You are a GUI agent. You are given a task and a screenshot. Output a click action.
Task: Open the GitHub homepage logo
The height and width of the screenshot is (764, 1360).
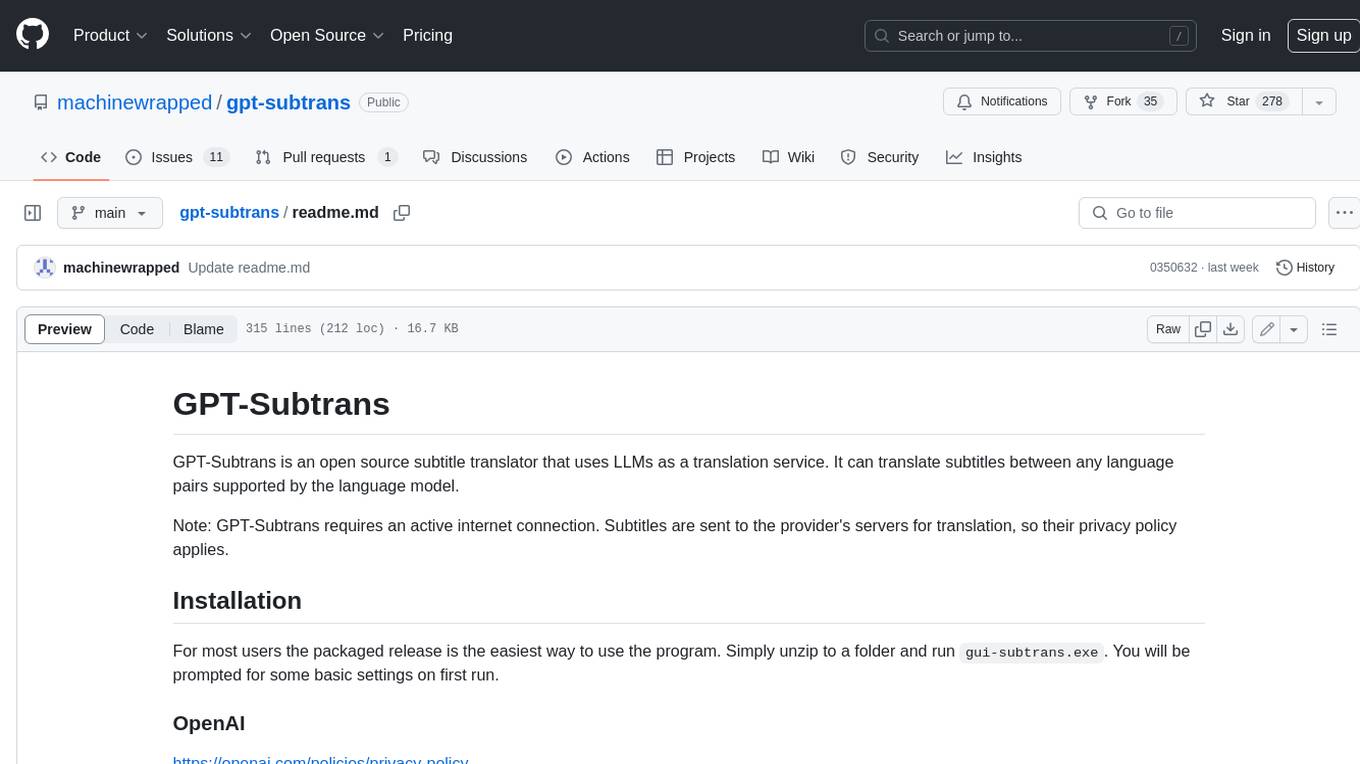[x=32, y=35]
